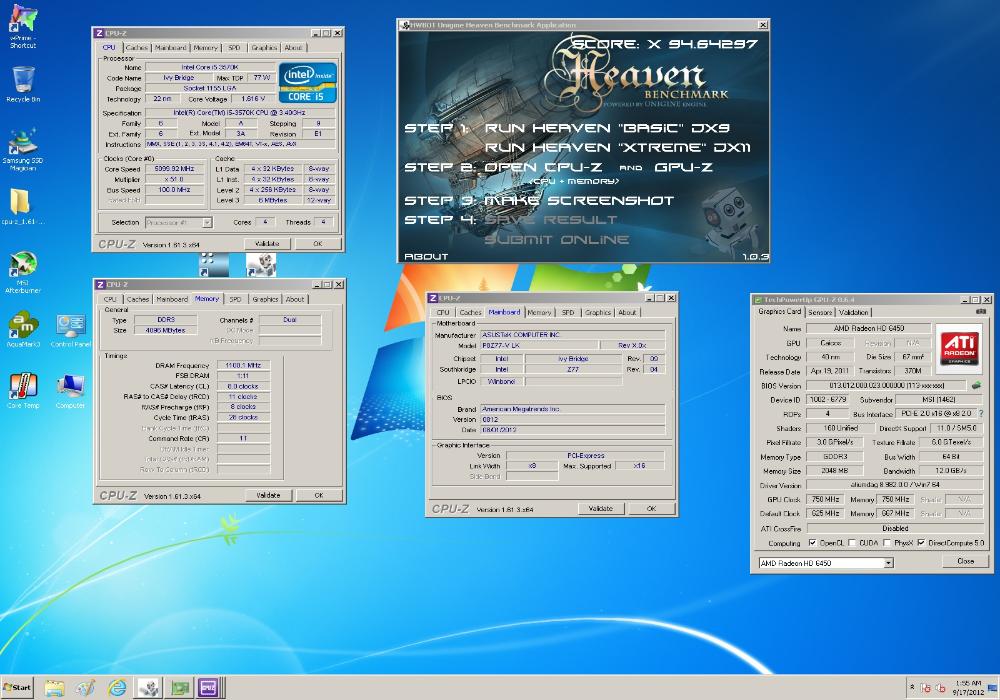Switch to the Heaven Benchmark taskbar button

149,688
